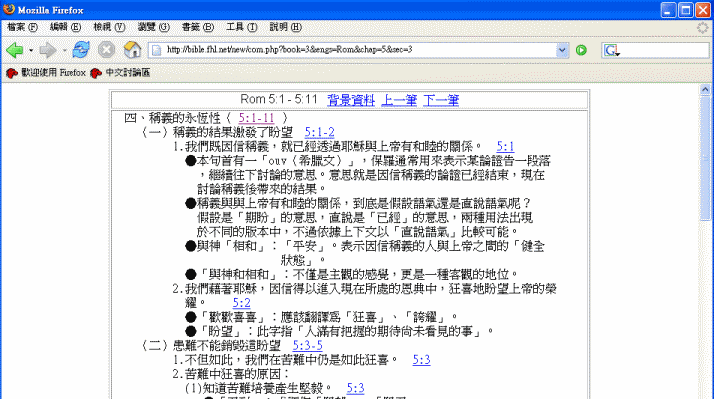Click the scrollbar up arrow

[x=705, y=90]
